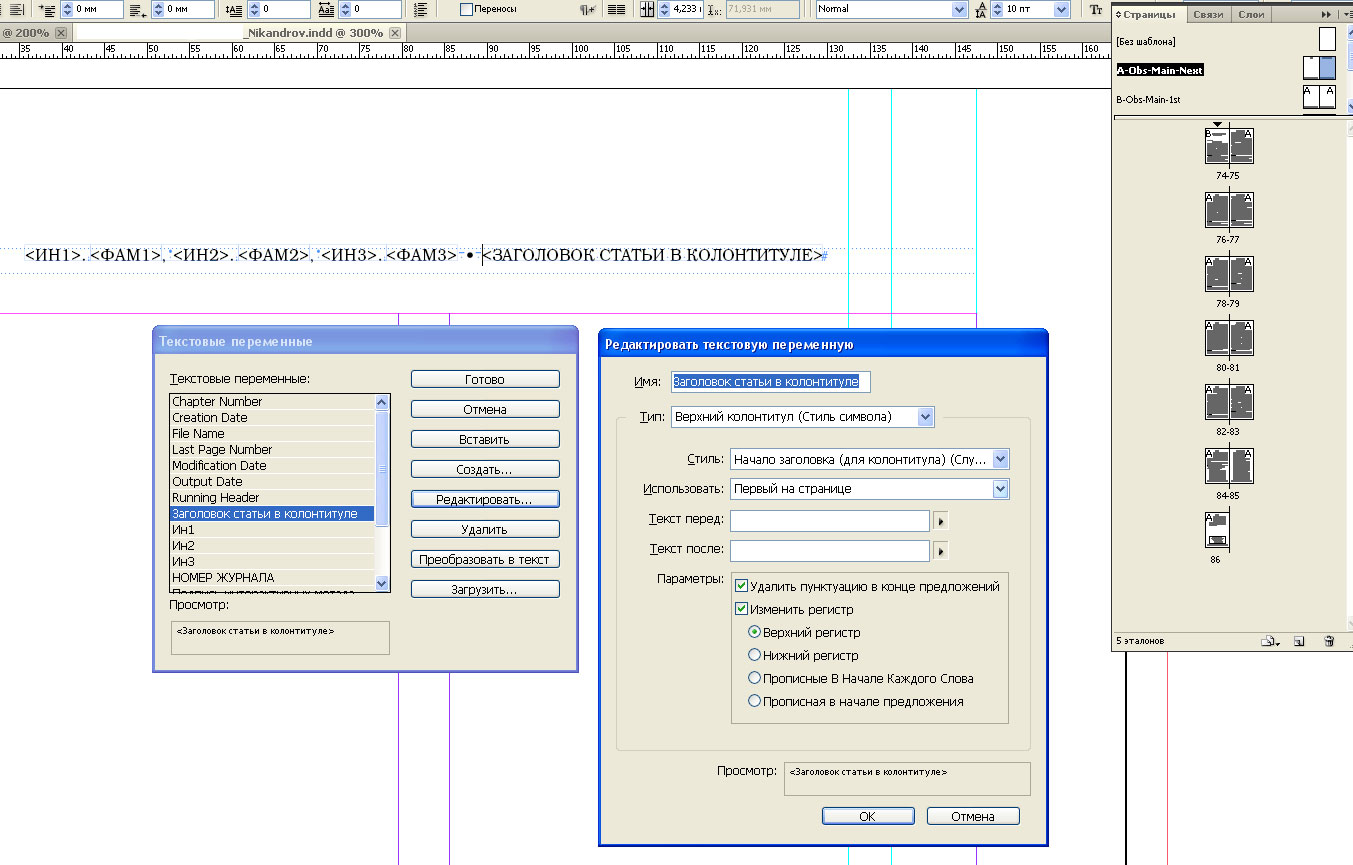Click the Текст после input field
This screenshot has width=1353, height=865.
coord(830,551)
